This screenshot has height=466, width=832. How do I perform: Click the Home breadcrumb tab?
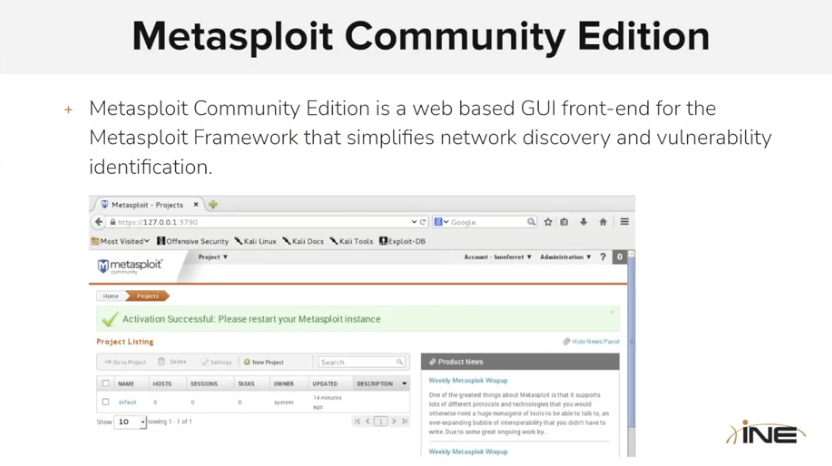111,296
